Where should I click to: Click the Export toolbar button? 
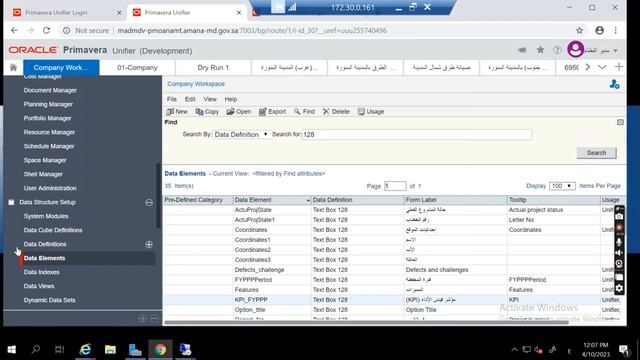click(x=272, y=111)
